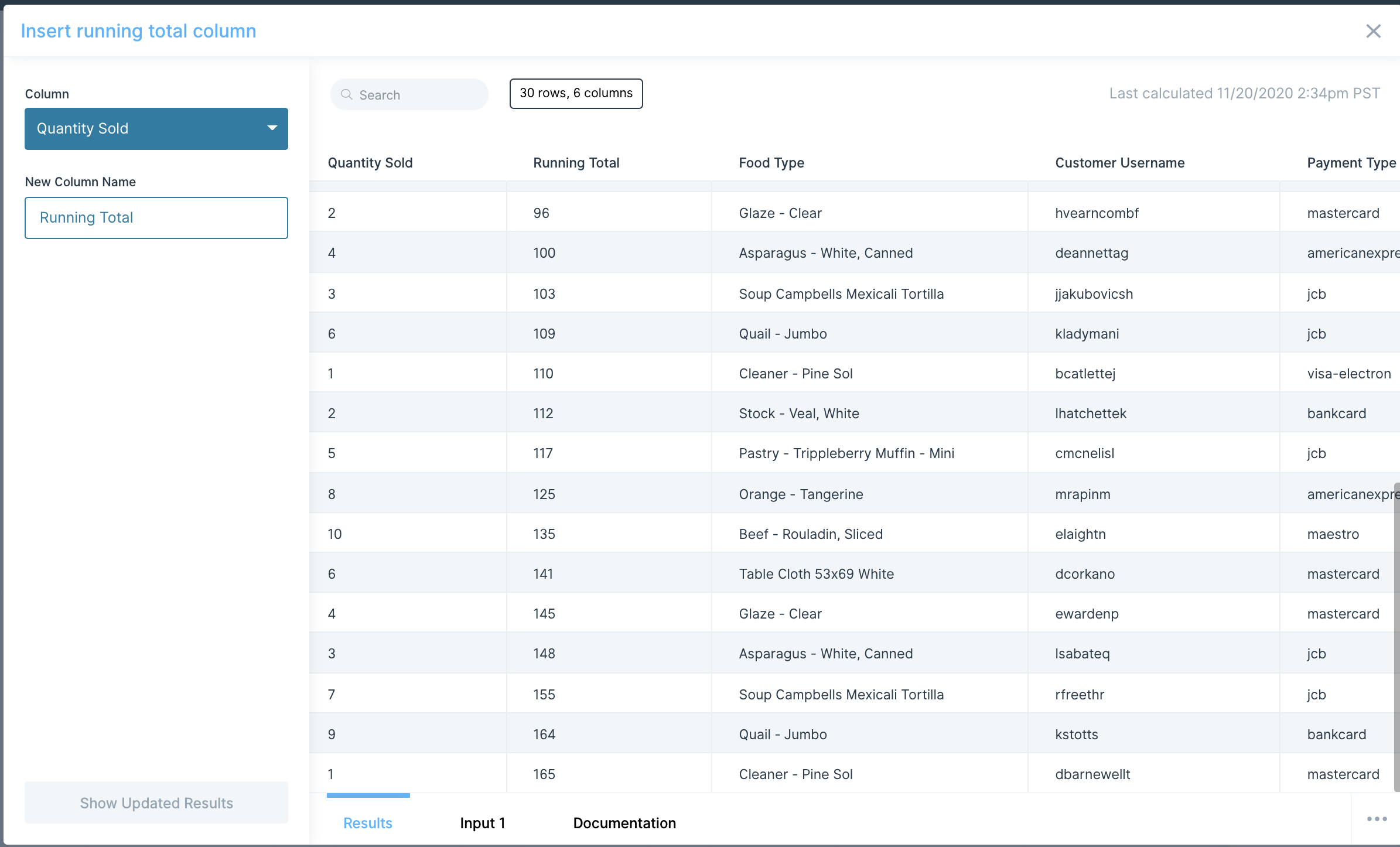Expand the Quantity Sold column dropdown
Viewport: 1400px width, 847px height.
pos(156,129)
